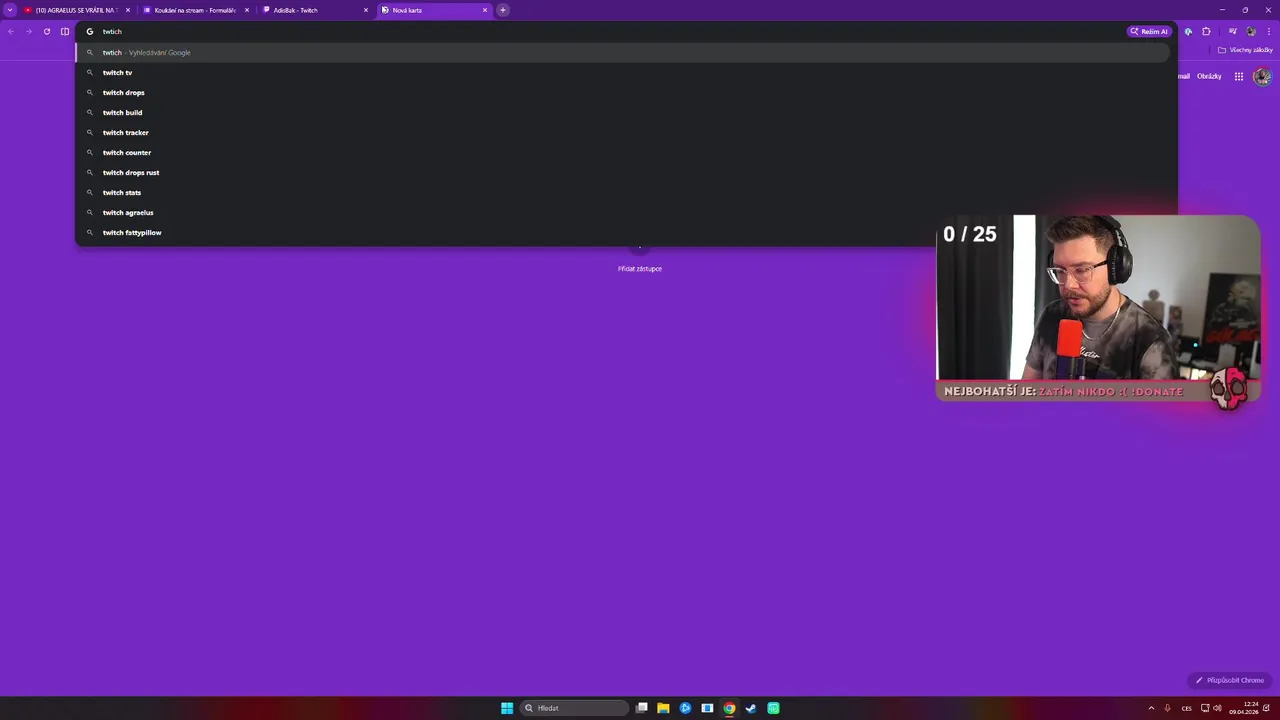The height and width of the screenshot is (720, 1280).
Task: Open Chrome from the taskbar
Action: (729, 708)
